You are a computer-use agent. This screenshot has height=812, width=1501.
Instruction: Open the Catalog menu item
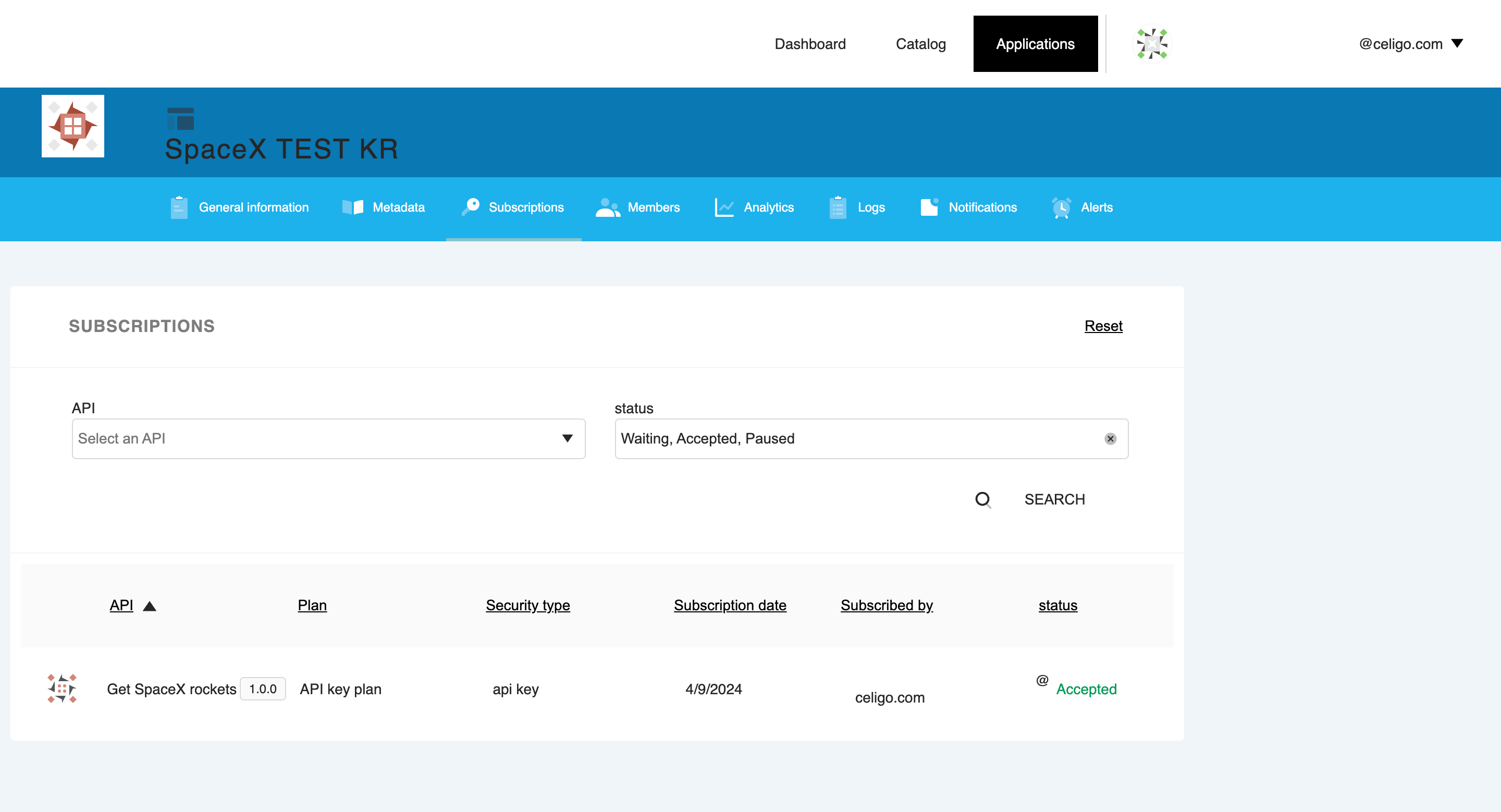(920, 44)
